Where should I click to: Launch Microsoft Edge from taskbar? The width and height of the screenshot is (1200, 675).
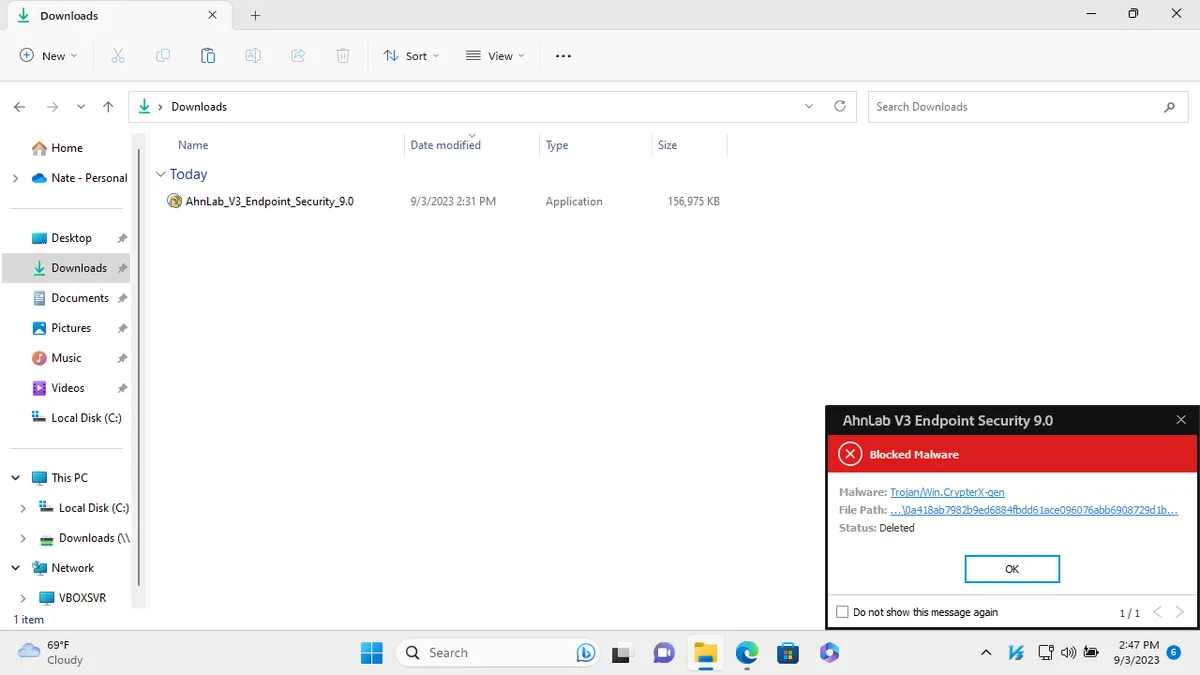click(747, 653)
